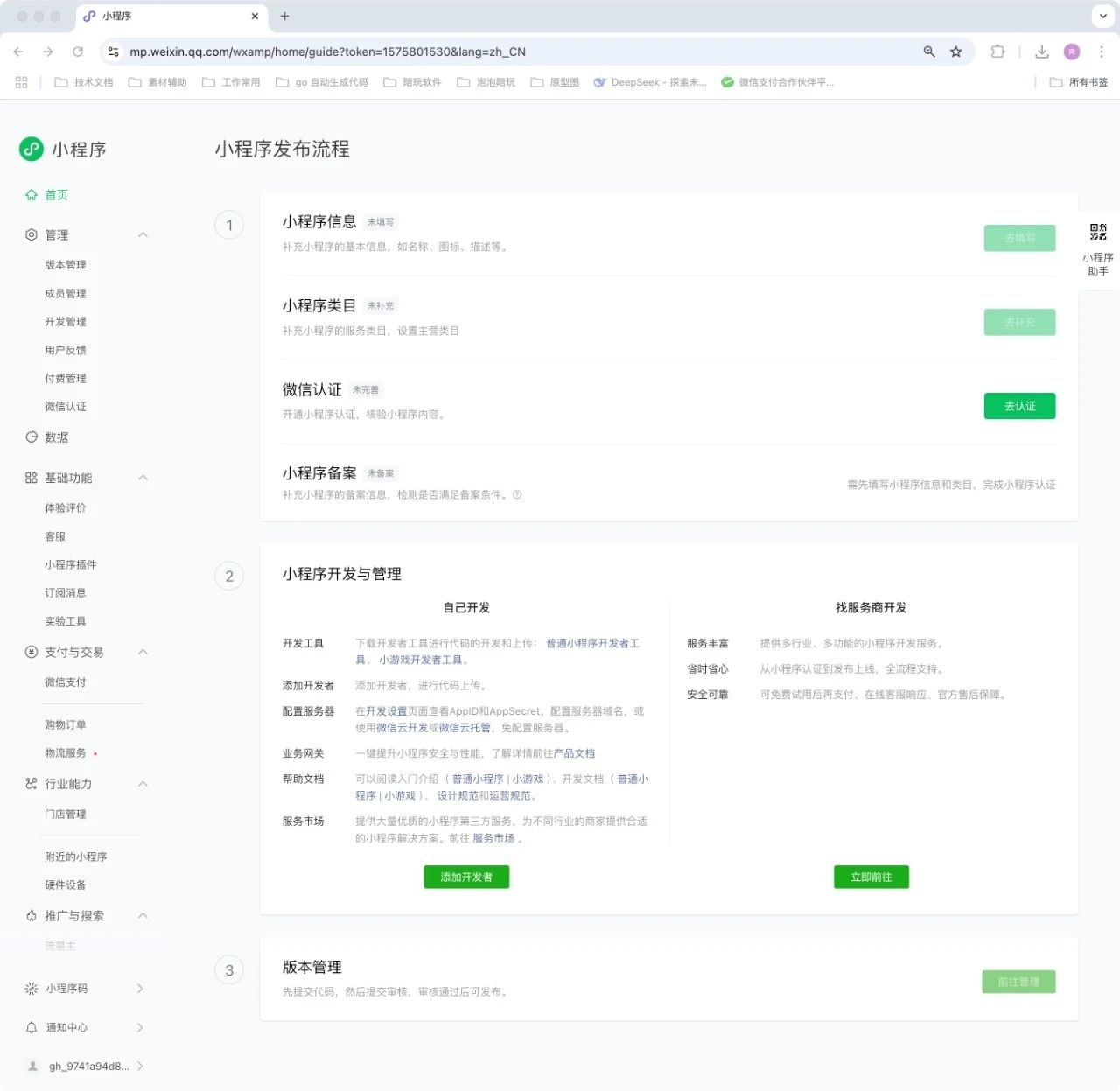The image size is (1120, 1091).
Task: Open the 设计规范 link
Action: 458,796
